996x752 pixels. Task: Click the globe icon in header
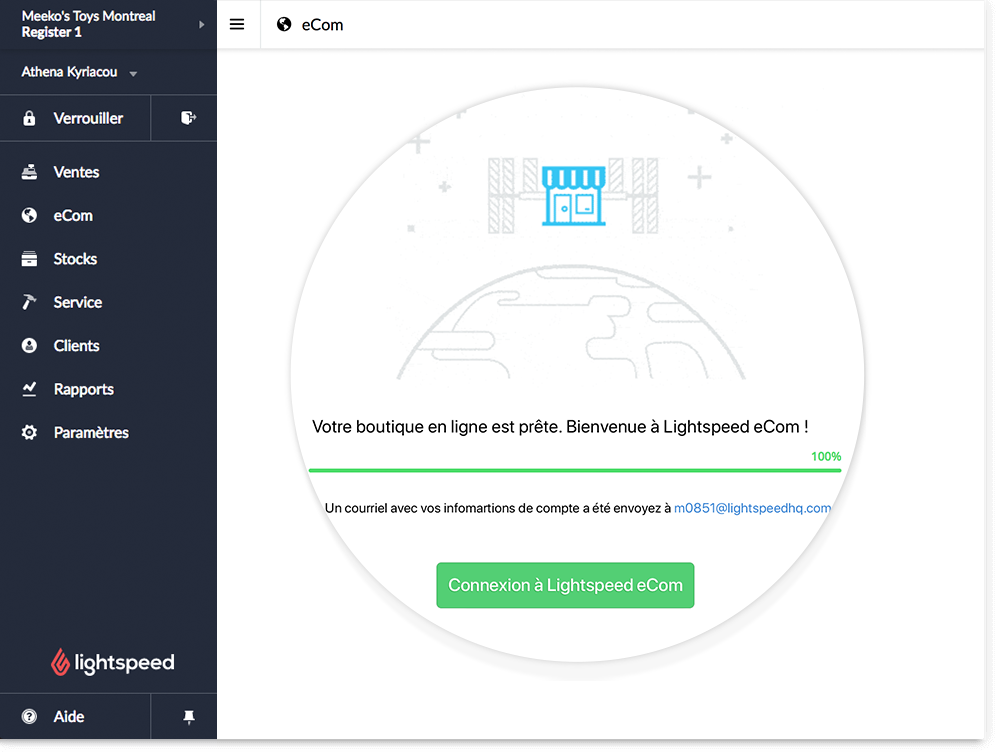click(x=284, y=25)
